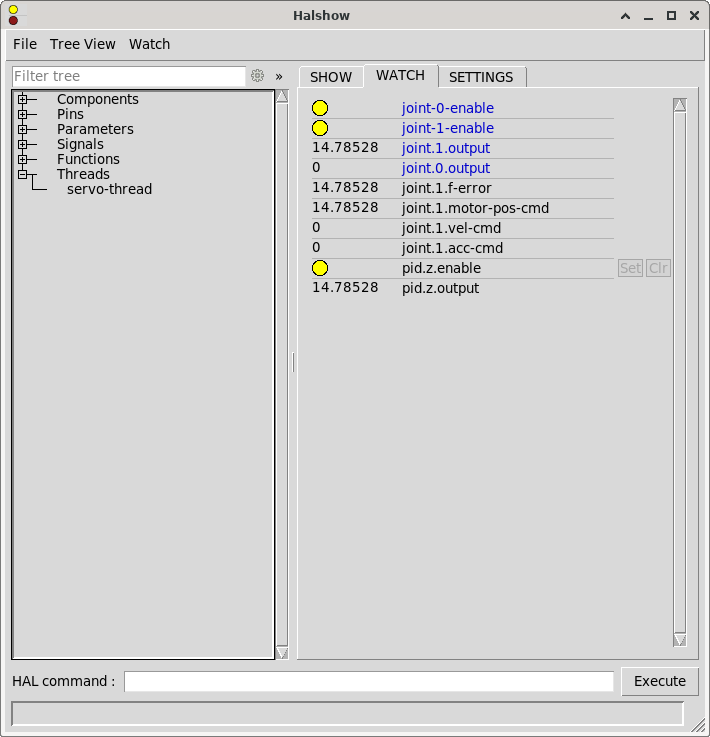Expand the Components tree node
Image resolution: width=710 pixels, height=737 pixels.
tap(22, 99)
